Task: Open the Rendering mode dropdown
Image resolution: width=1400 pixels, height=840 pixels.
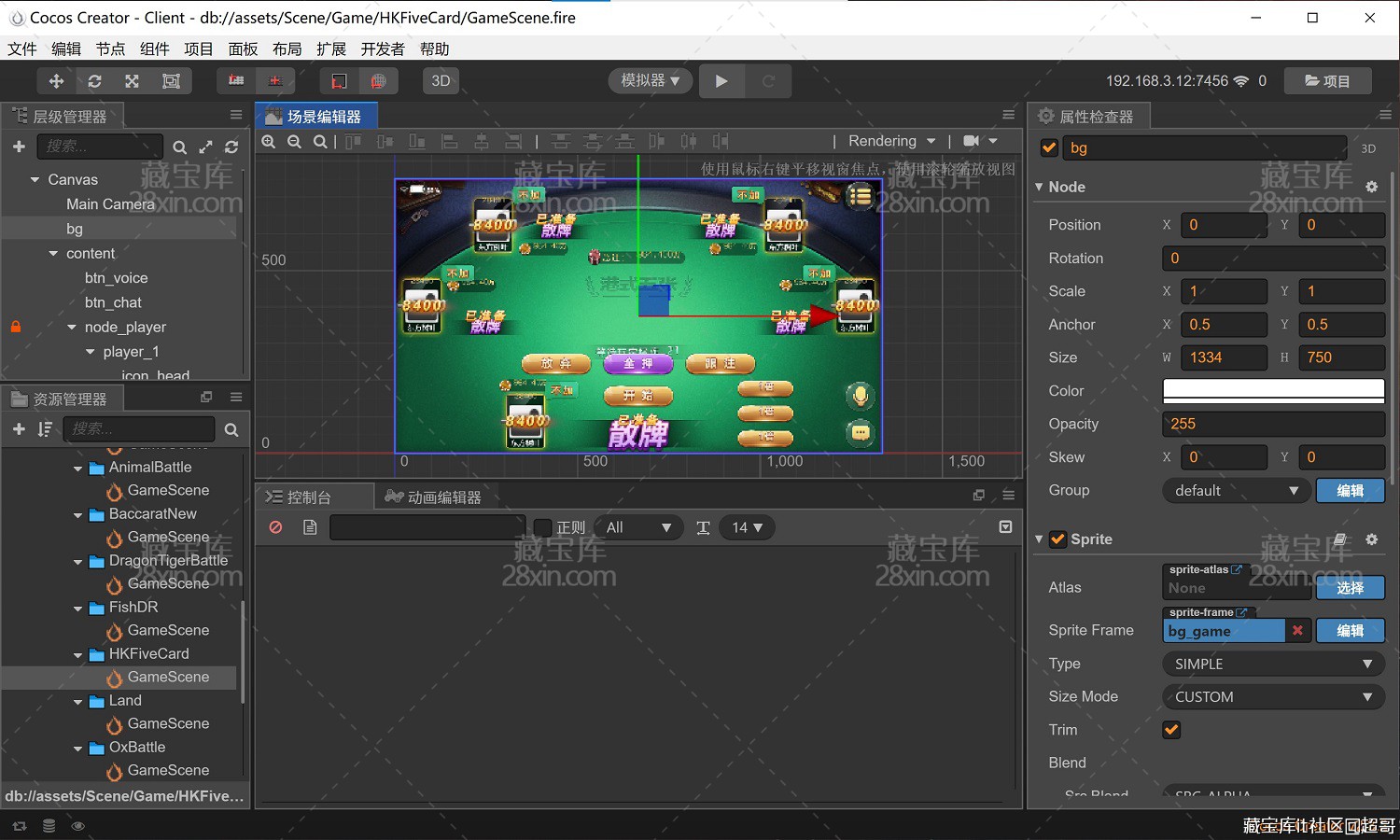Action: click(891, 141)
